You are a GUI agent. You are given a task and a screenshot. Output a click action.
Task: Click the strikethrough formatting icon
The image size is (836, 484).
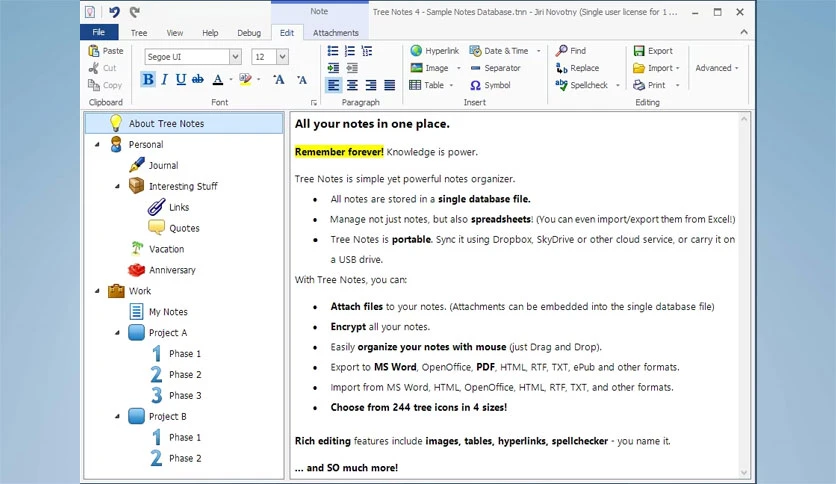click(x=198, y=79)
